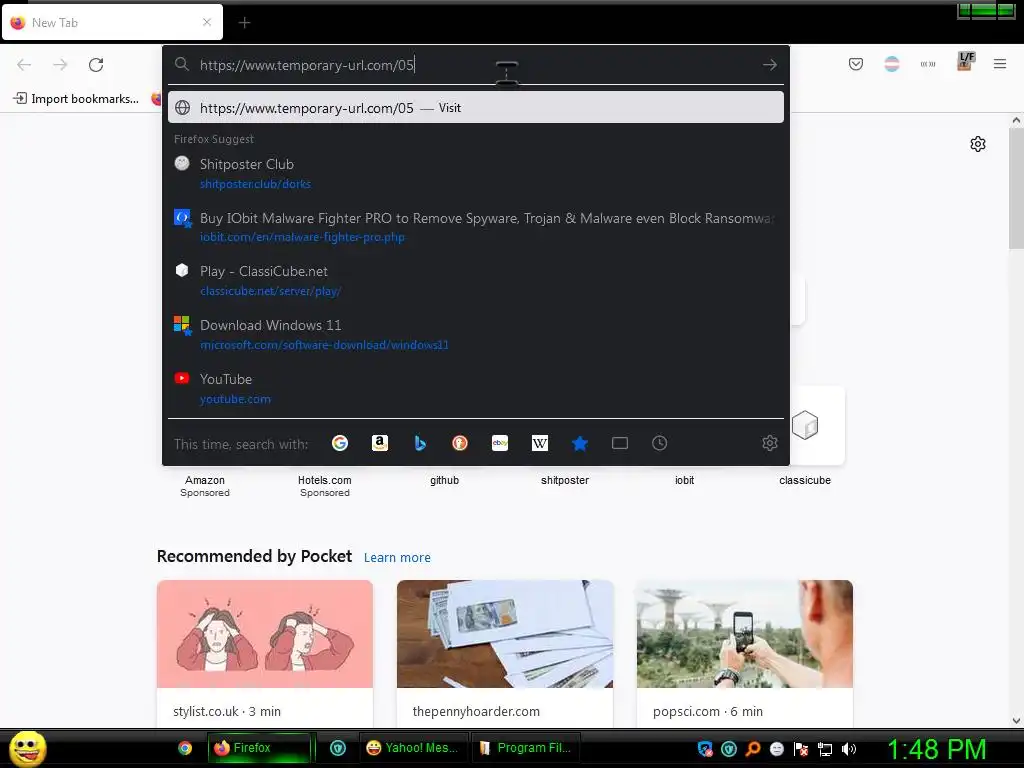Click classicube.net/server/play/ URL text
Viewport: 1024px width, 768px height.
click(x=270, y=291)
